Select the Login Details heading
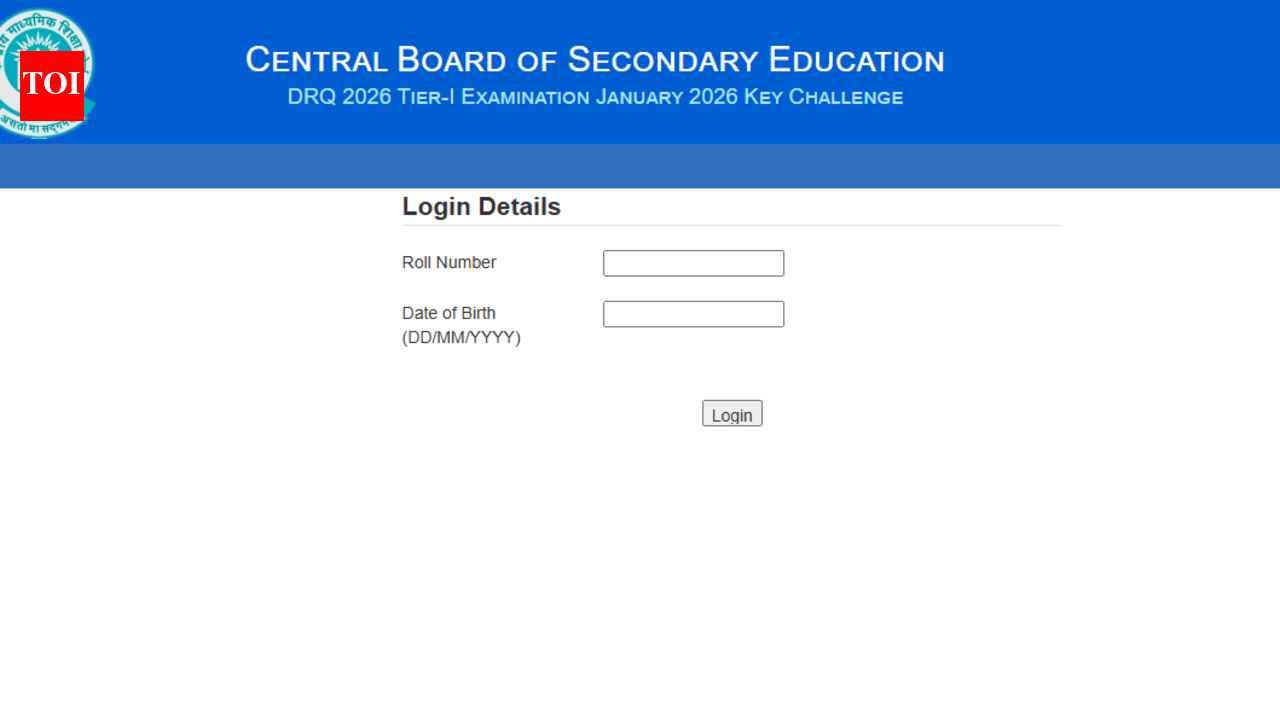The image size is (1280, 720). point(481,207)
